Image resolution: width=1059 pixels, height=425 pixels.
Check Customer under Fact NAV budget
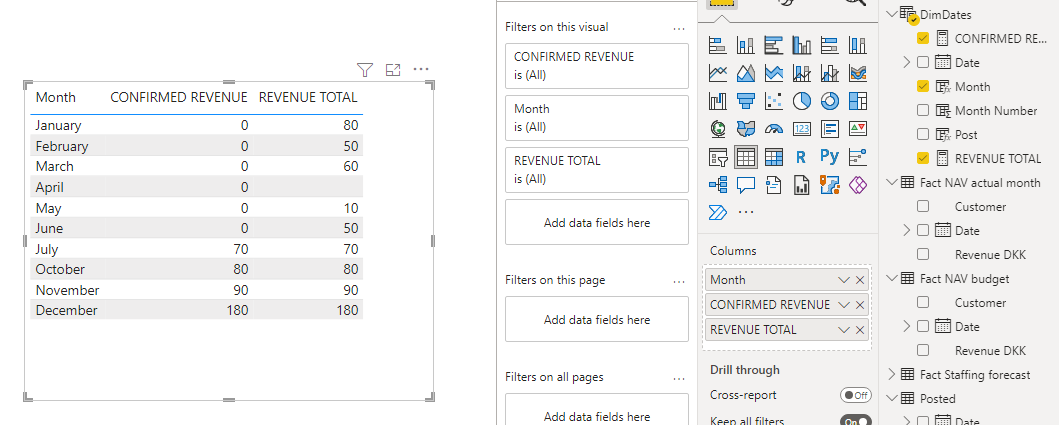(x=923, y=302)
